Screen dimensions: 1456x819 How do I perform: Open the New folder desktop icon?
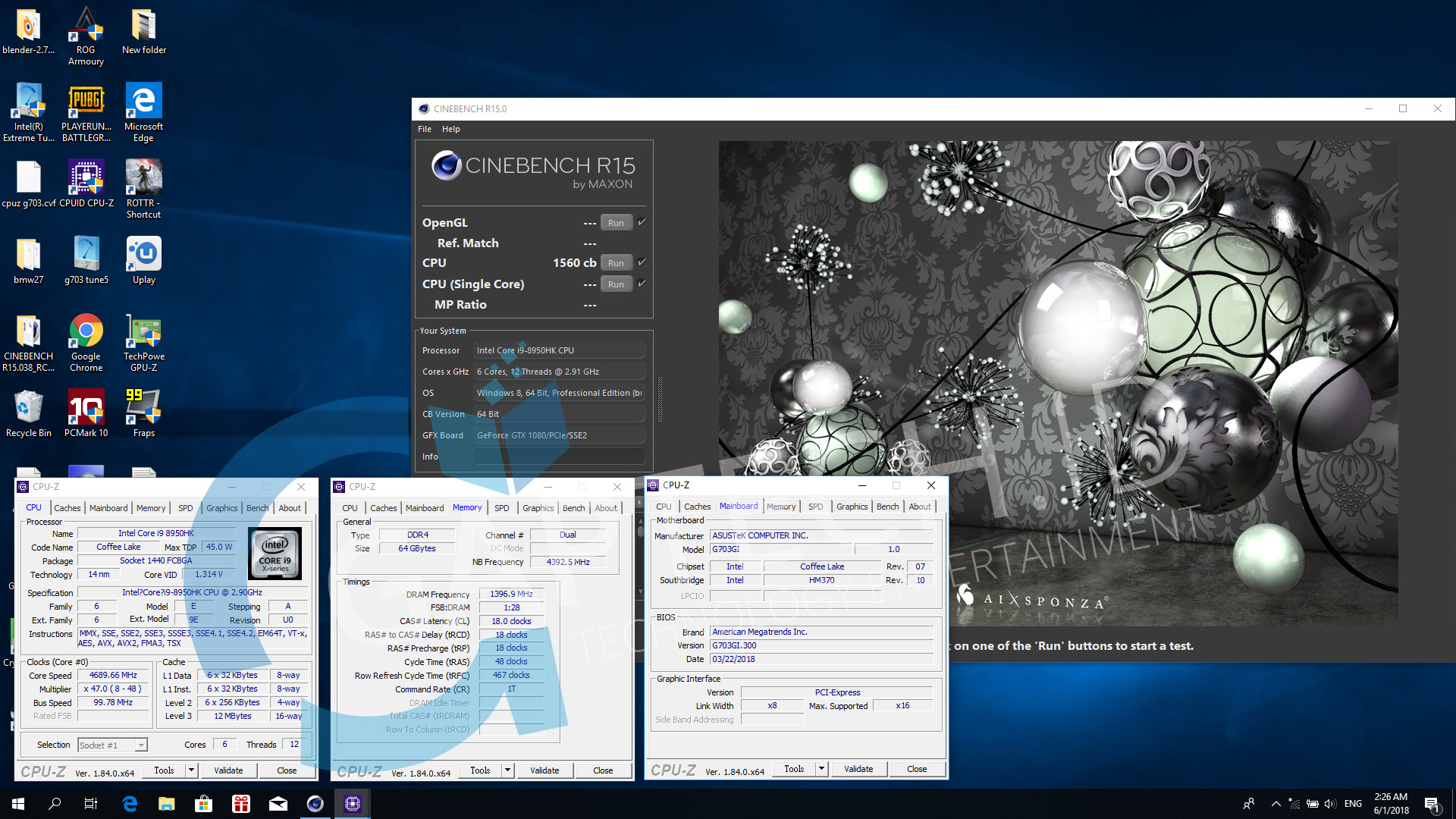(x=143, y=32)
